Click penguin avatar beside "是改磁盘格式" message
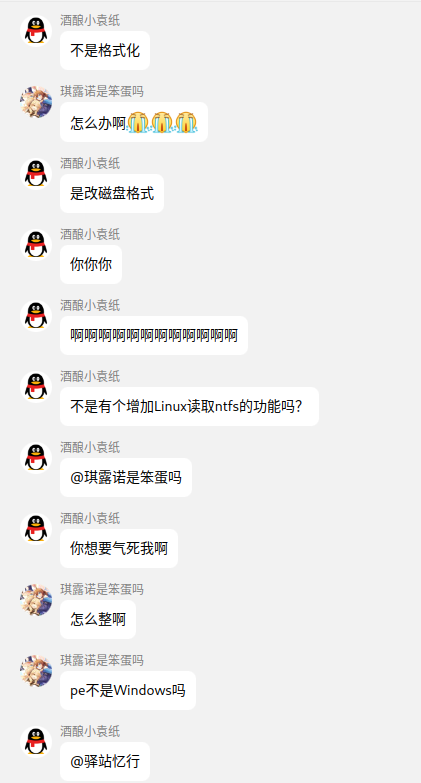The width and height of the screenshot is (421, 783). tap(36, 173)
